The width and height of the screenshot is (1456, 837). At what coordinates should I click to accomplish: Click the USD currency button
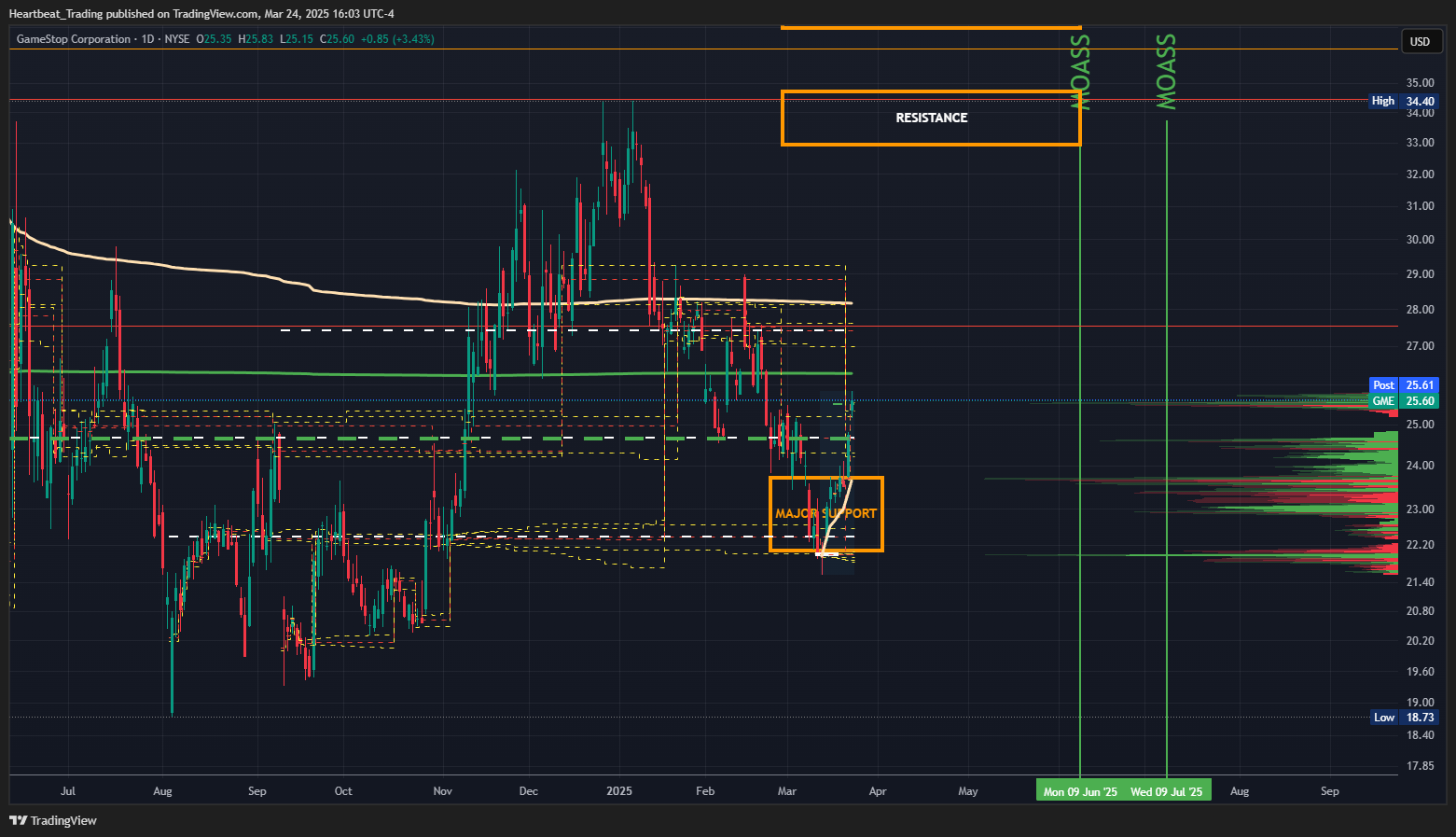[1421, 41]
